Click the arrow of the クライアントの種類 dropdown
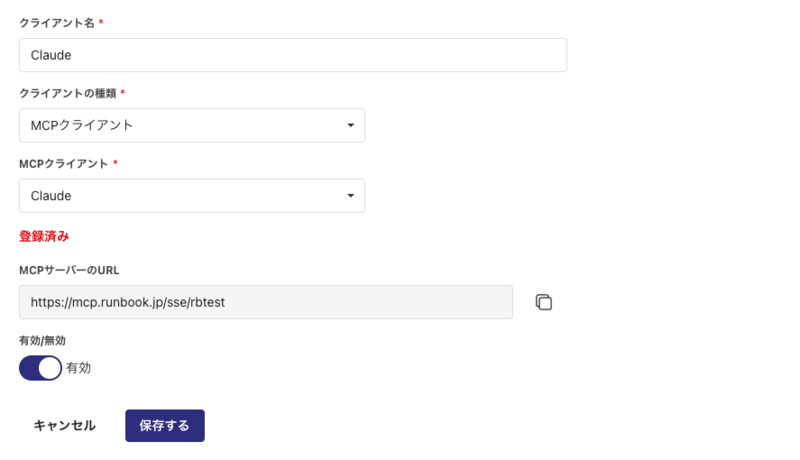 coord(350,126)
